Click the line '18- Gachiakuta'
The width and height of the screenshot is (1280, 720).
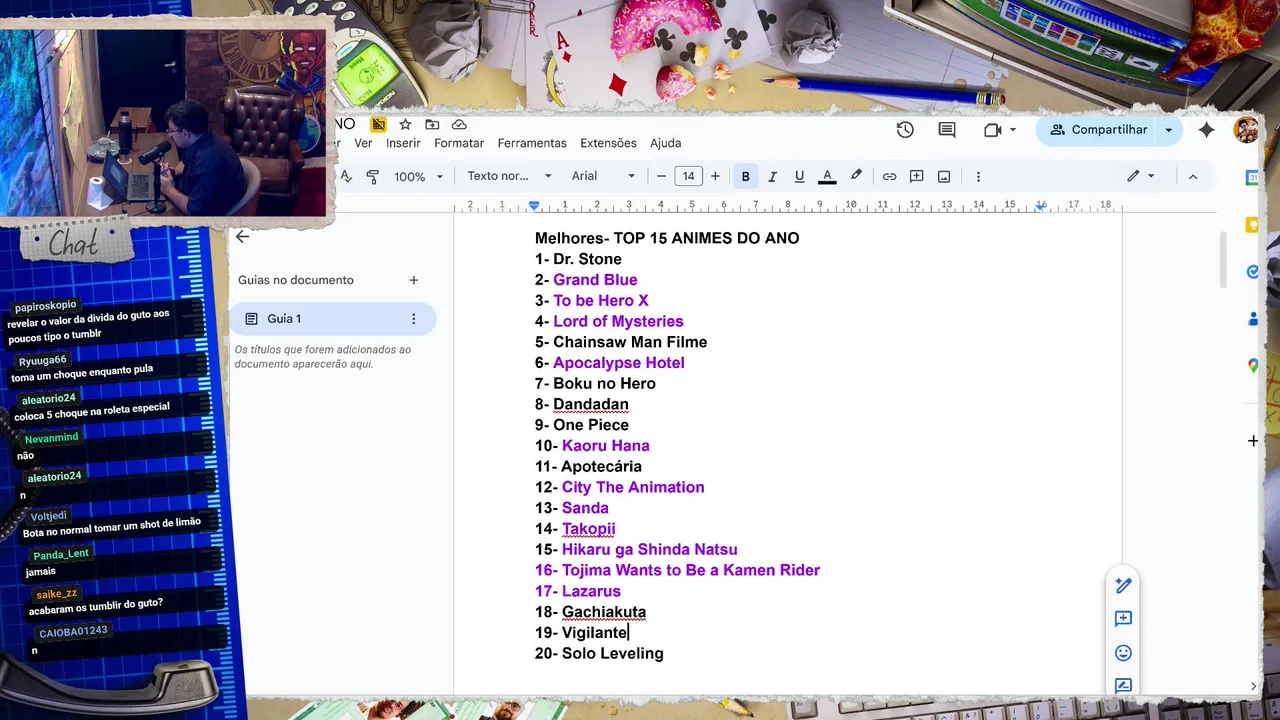click(x=590, y=612)
